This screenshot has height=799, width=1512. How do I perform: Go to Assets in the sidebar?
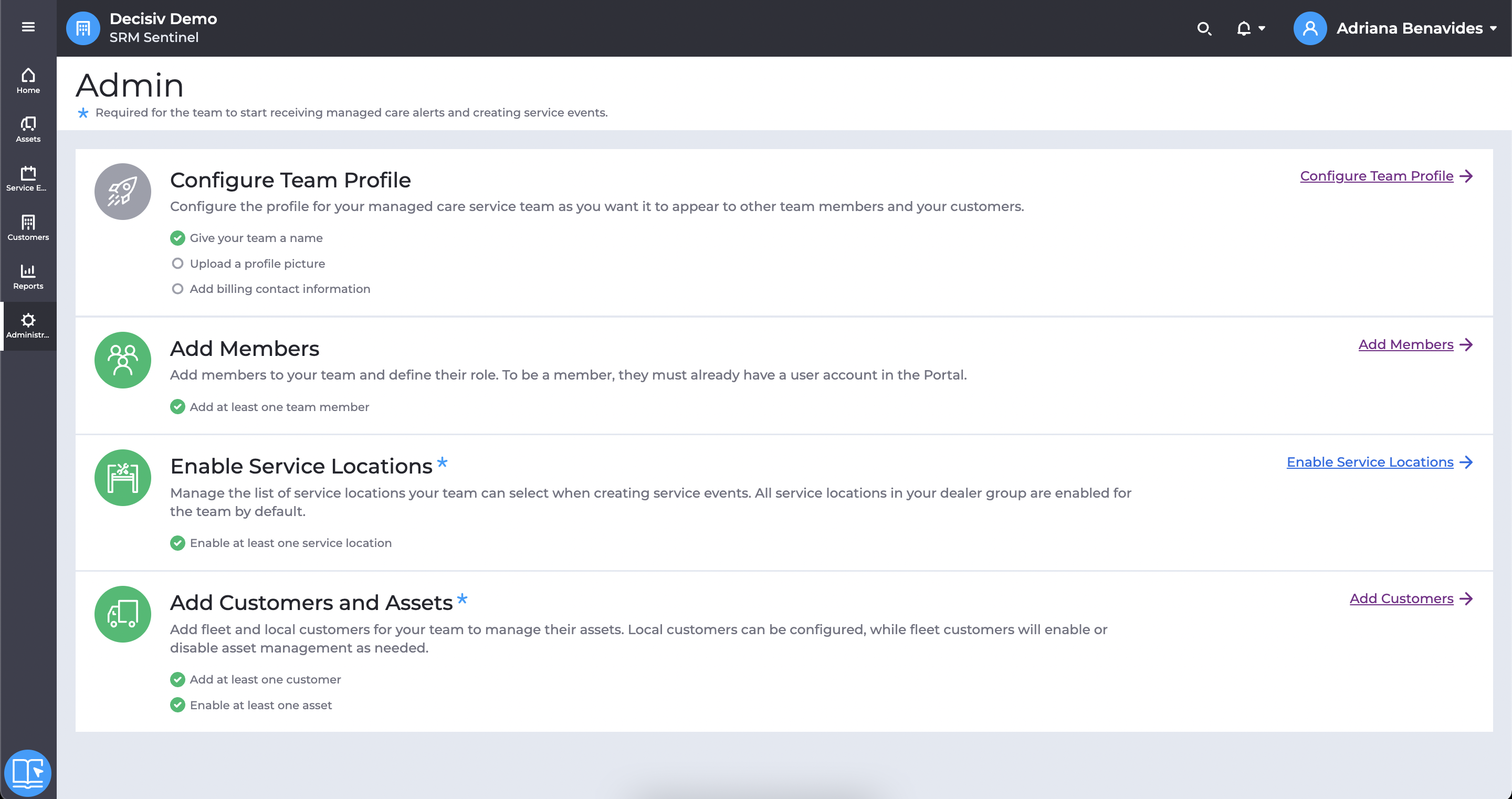(28, 130)
